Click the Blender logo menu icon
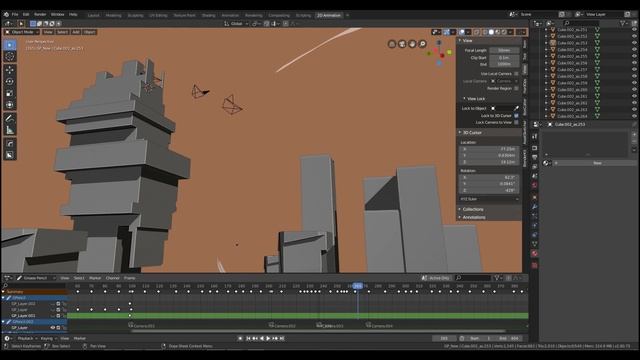The width and height of the screenshot is (640, 360). pos(6,14)
